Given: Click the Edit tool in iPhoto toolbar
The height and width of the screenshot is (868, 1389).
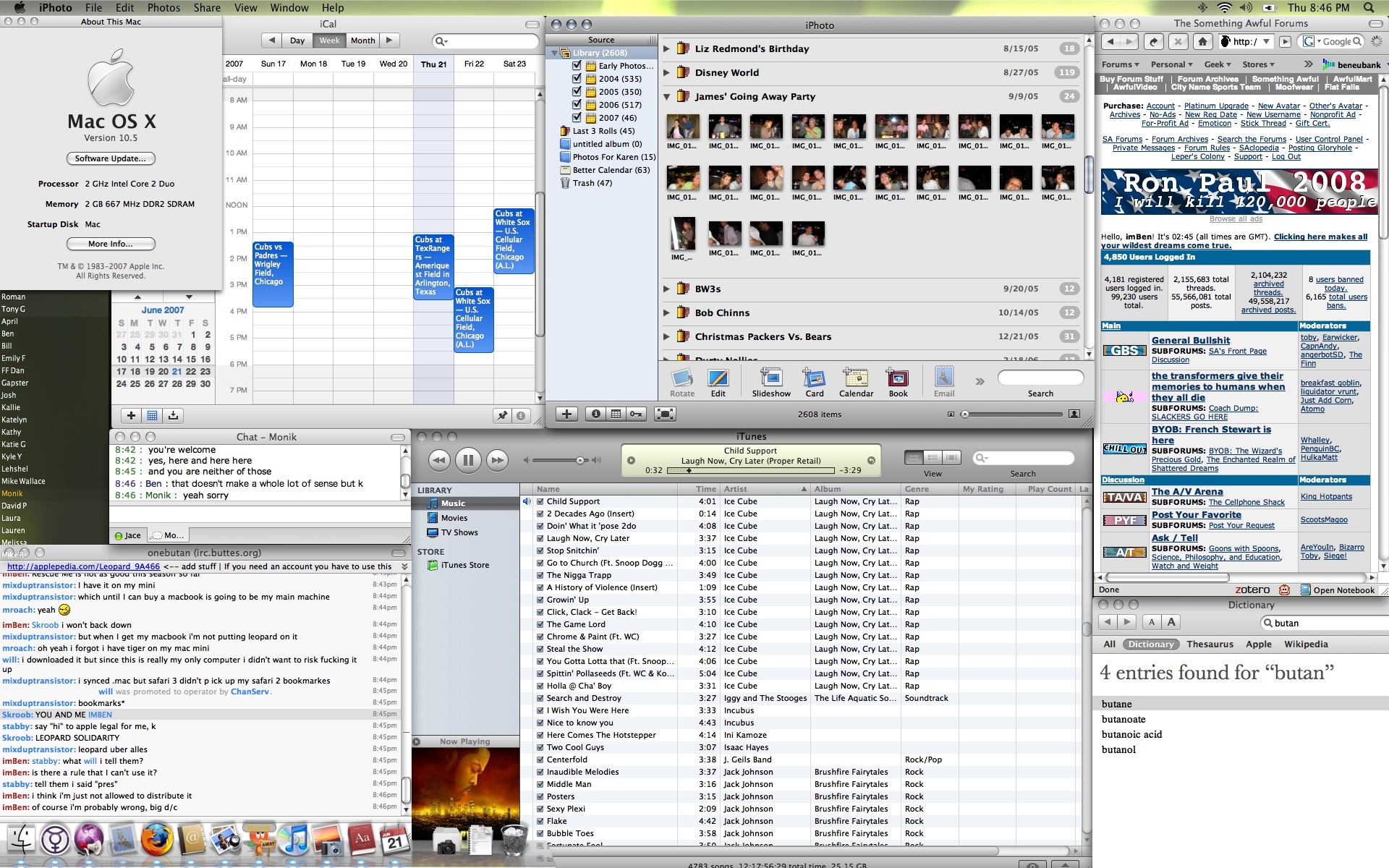Looking at the screenshot, I should coord(718,383).
